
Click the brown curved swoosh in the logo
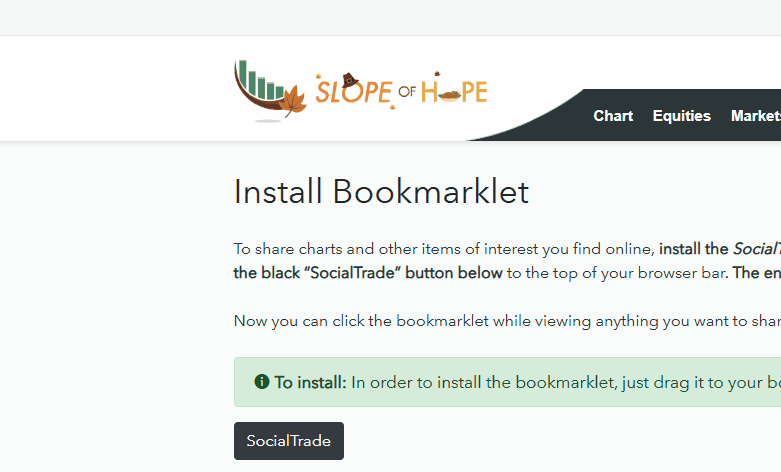pos(252,98)
